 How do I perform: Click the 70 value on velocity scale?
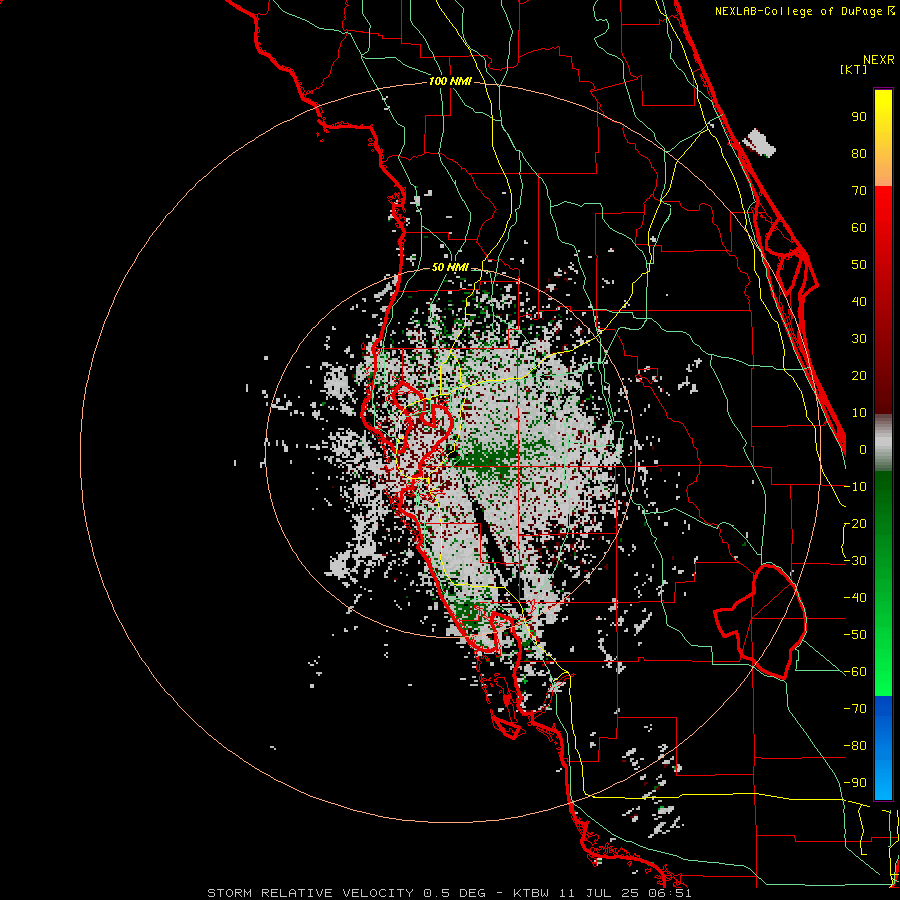point(859,191)
